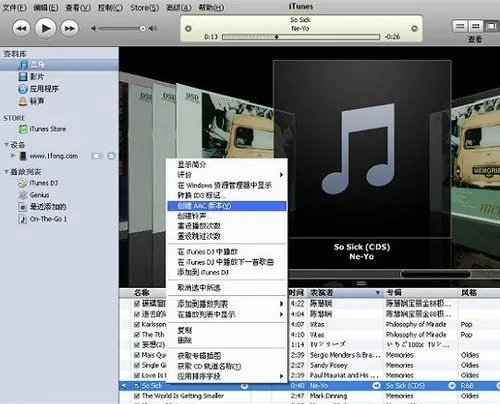Viewport: 500px width, 404px height.
Task: Open the Store(S) menu
Action: point(144,7)
